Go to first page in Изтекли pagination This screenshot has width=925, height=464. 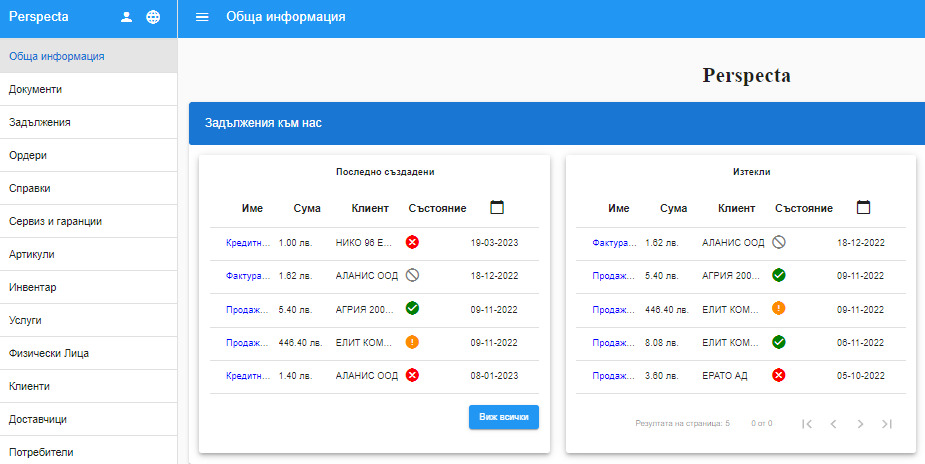(807, 424)
